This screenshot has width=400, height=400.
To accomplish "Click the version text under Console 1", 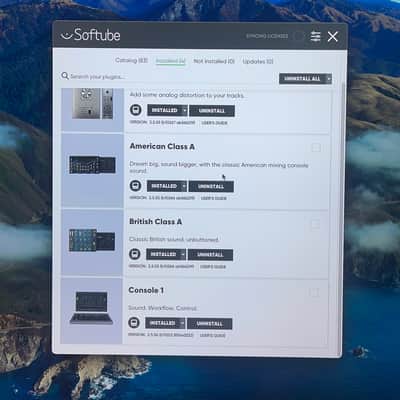I will tap(161, 335).
